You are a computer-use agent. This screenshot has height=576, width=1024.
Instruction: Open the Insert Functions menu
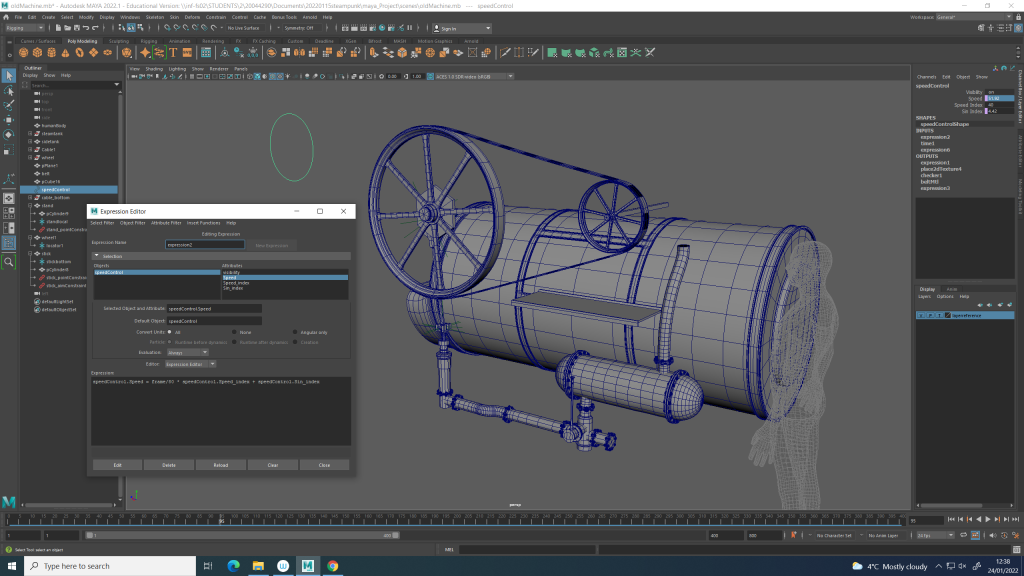point(203,223)
